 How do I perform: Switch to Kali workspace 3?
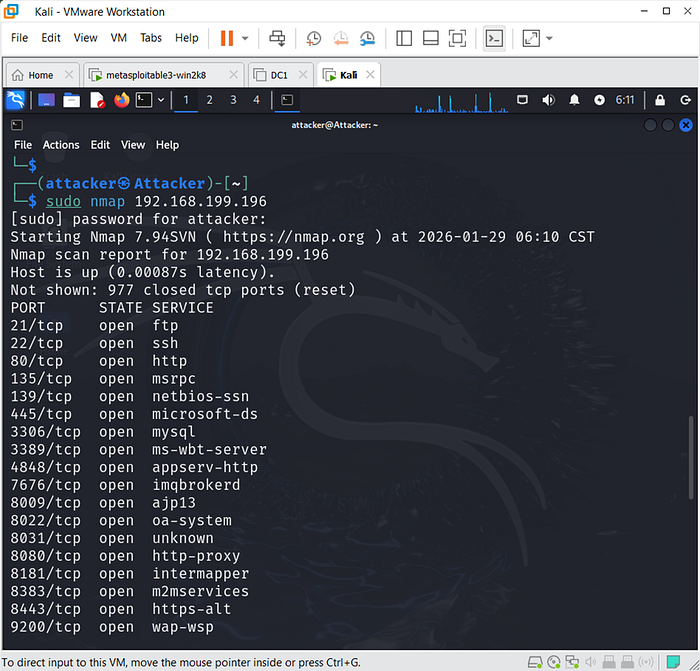pos(233,100)
